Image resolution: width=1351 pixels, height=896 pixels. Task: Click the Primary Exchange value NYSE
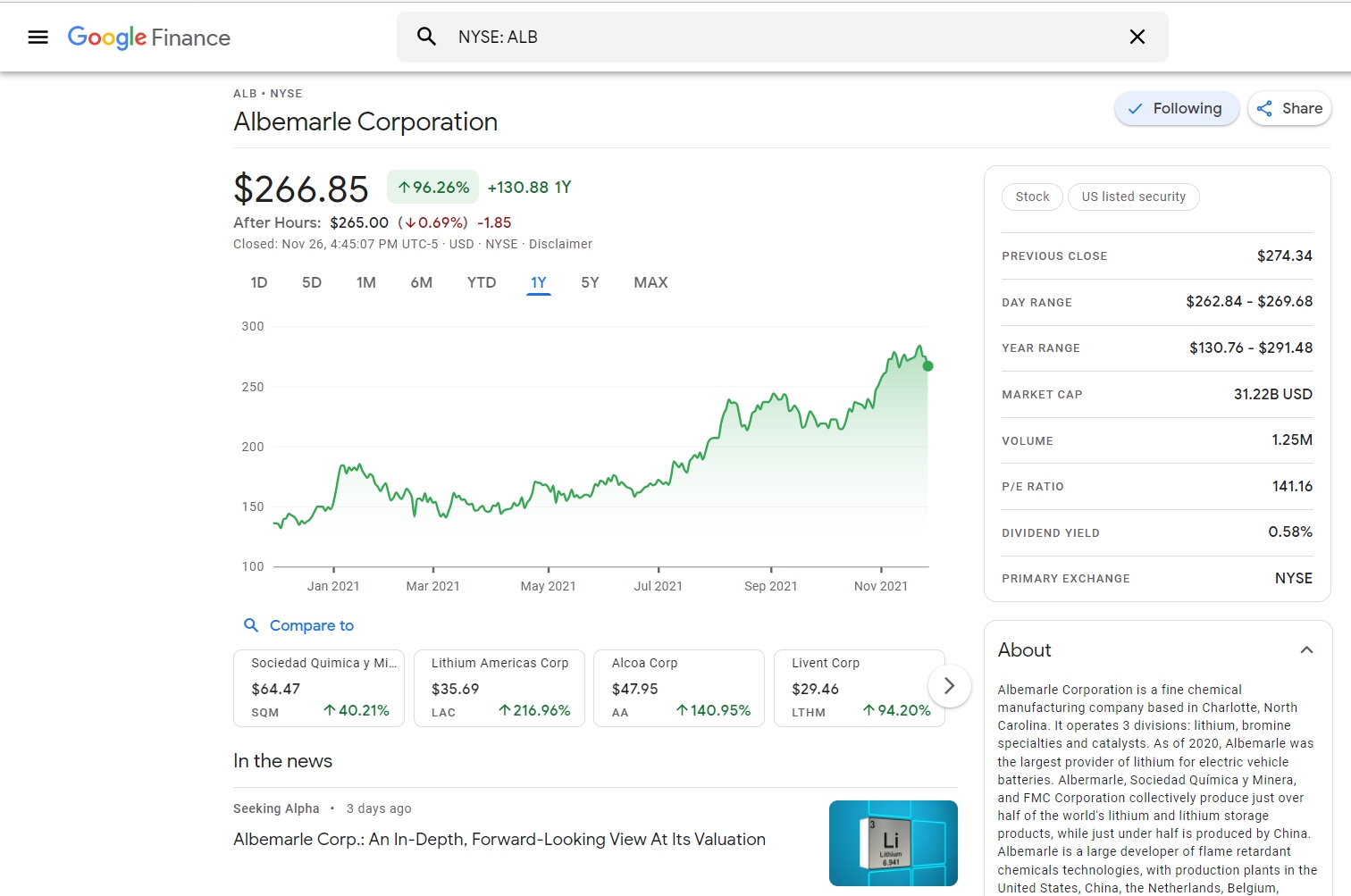(1294, 578)
